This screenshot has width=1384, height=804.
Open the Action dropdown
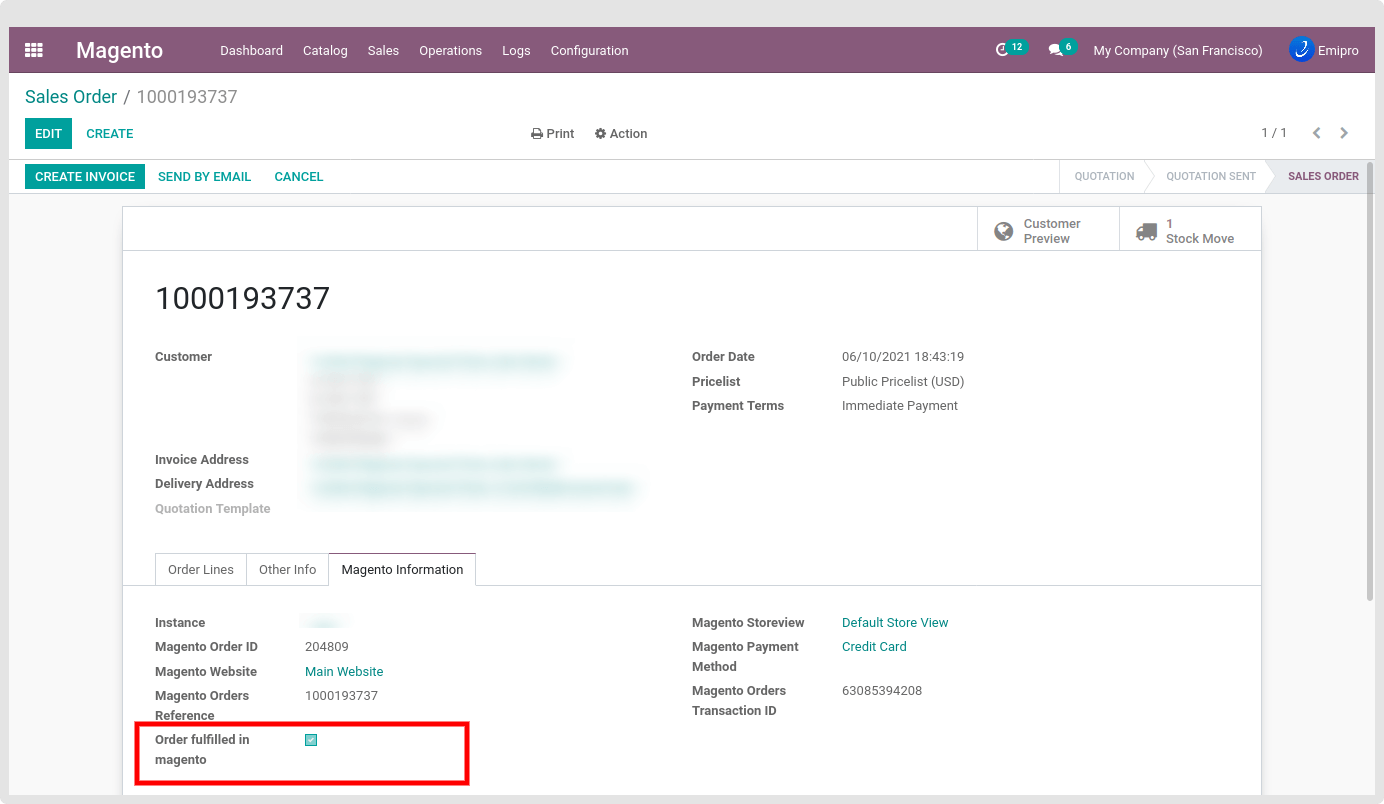pos(621,134)
